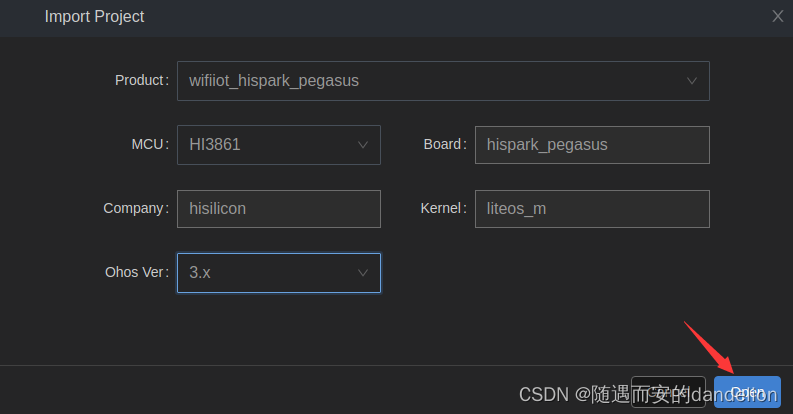Click the Product dropdown chevron arrow
The image size is (793, 414).
point(691,81)
